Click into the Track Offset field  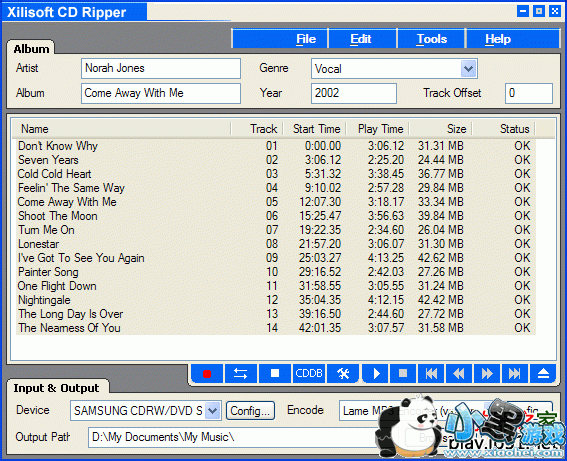point(529,93)
